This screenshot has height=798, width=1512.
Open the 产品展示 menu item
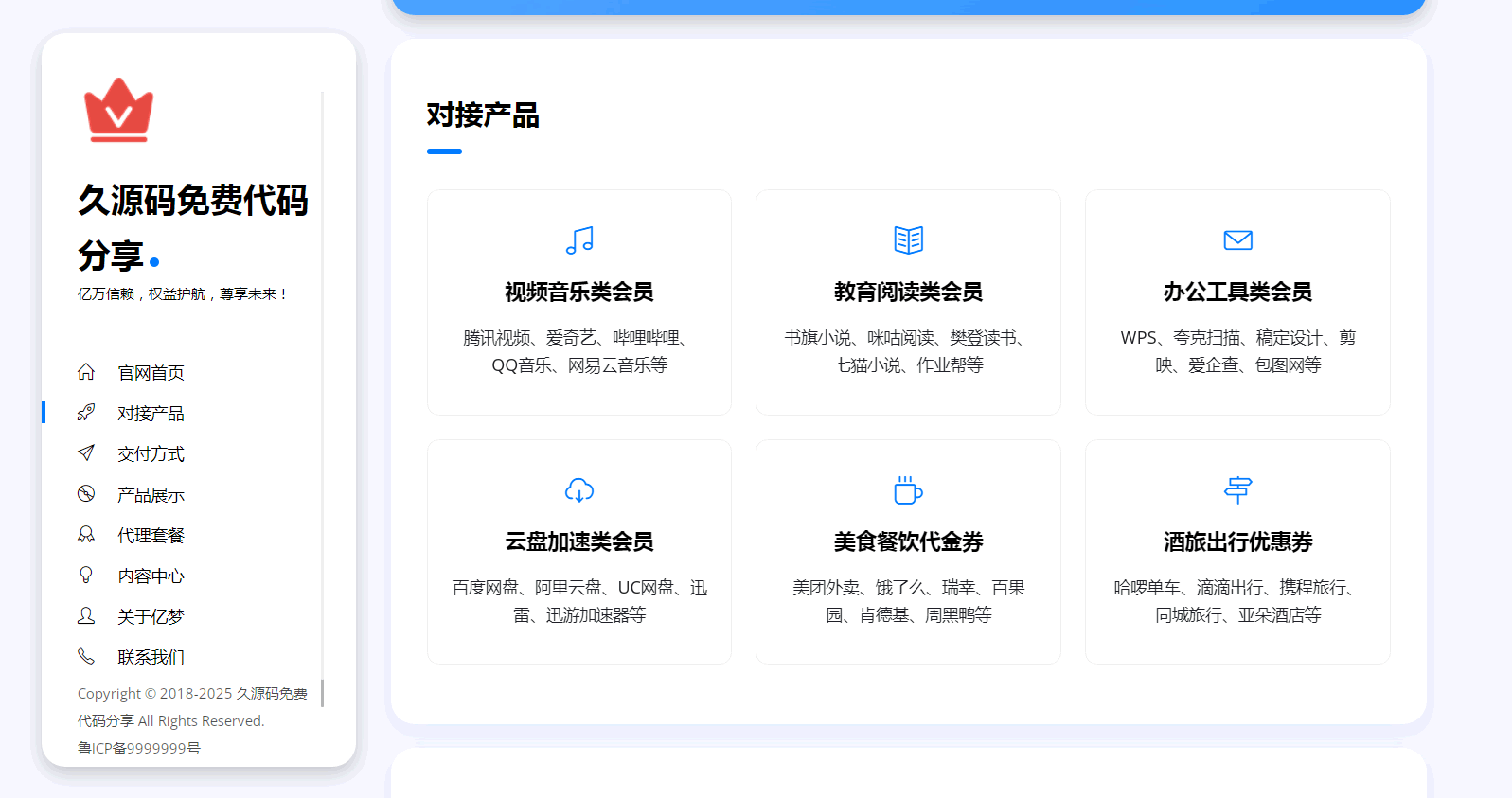click(151, 495)
